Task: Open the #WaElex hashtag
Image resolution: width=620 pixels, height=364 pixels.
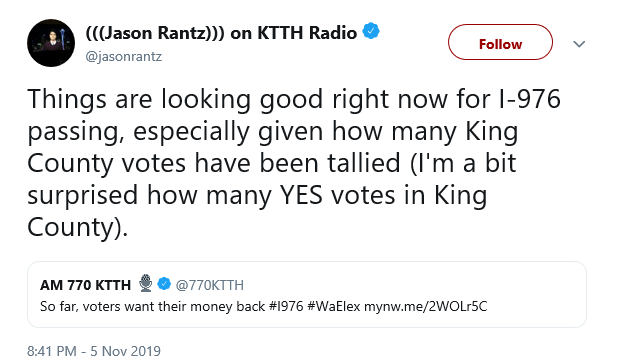Action: coord(333,306)
